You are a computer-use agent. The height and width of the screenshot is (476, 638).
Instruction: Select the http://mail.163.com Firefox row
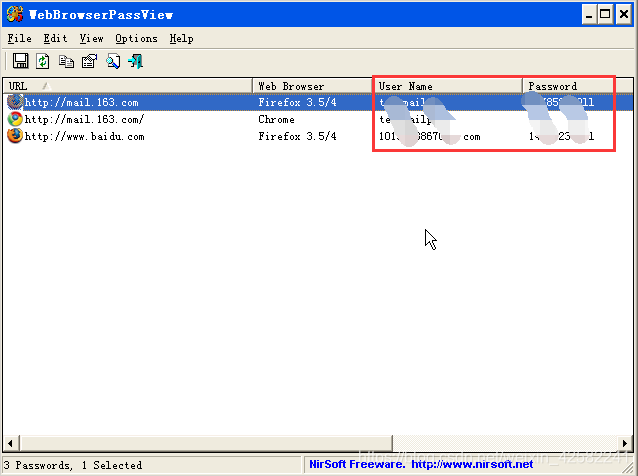click(318, 102)
